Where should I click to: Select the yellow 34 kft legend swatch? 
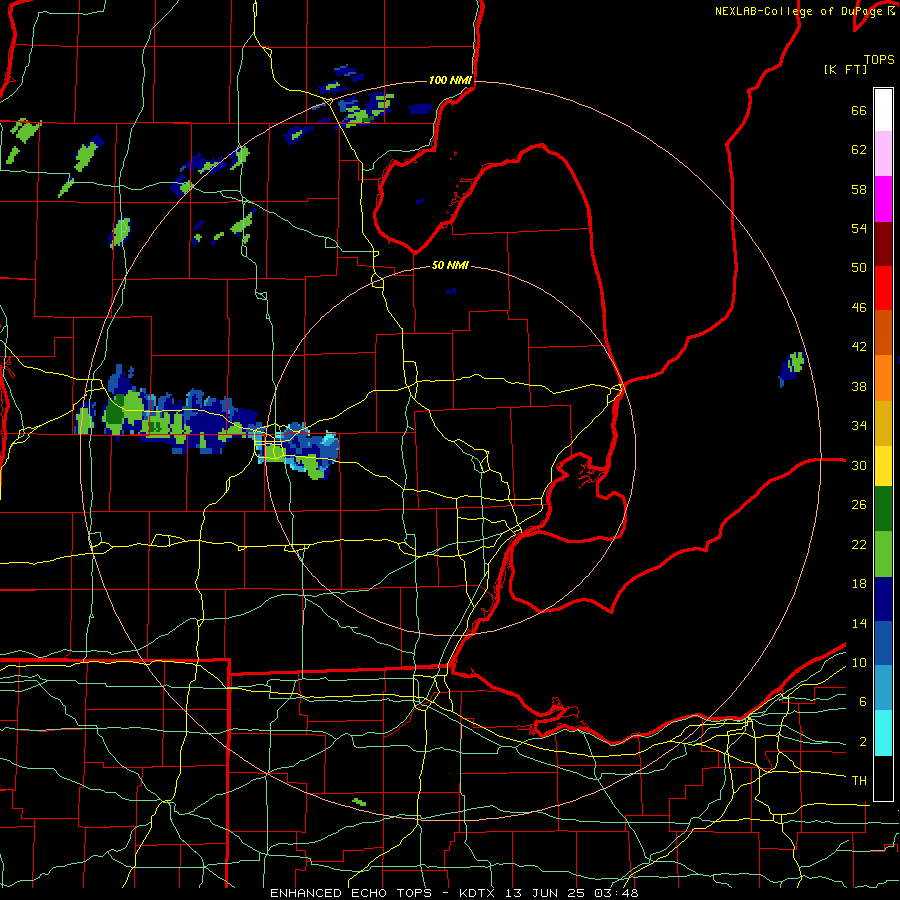click(x=883, y=466)
